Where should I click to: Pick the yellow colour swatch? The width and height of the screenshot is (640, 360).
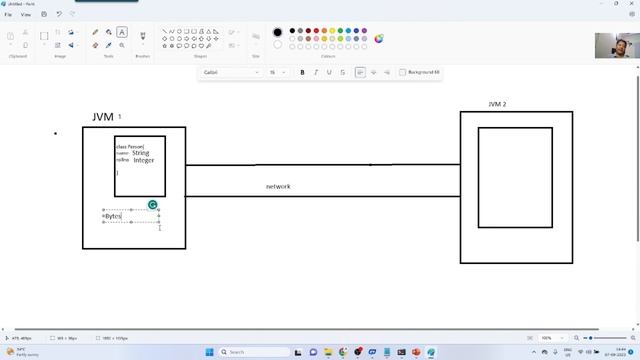coord(332,31)
